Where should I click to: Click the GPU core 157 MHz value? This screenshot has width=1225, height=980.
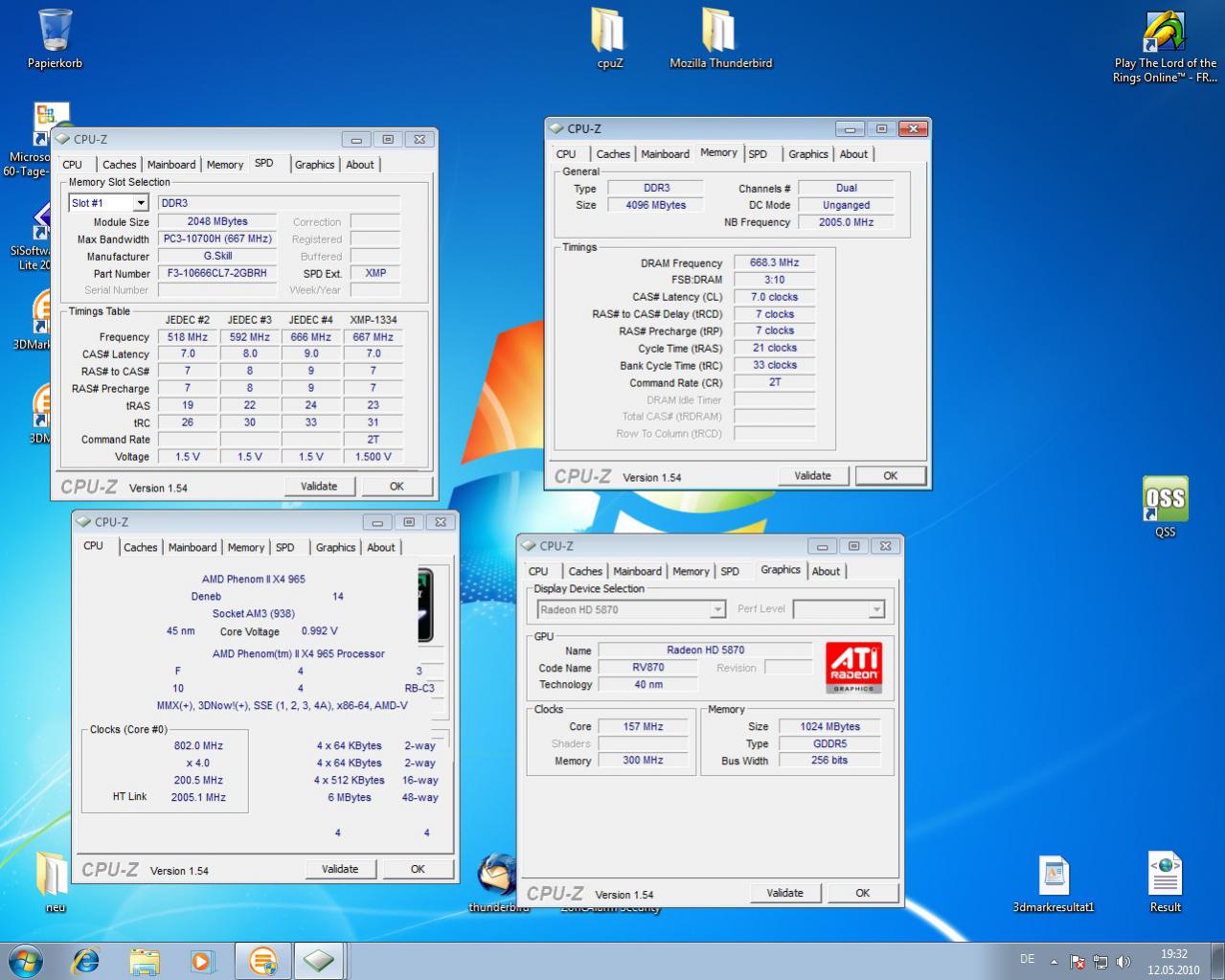[643, 726]
